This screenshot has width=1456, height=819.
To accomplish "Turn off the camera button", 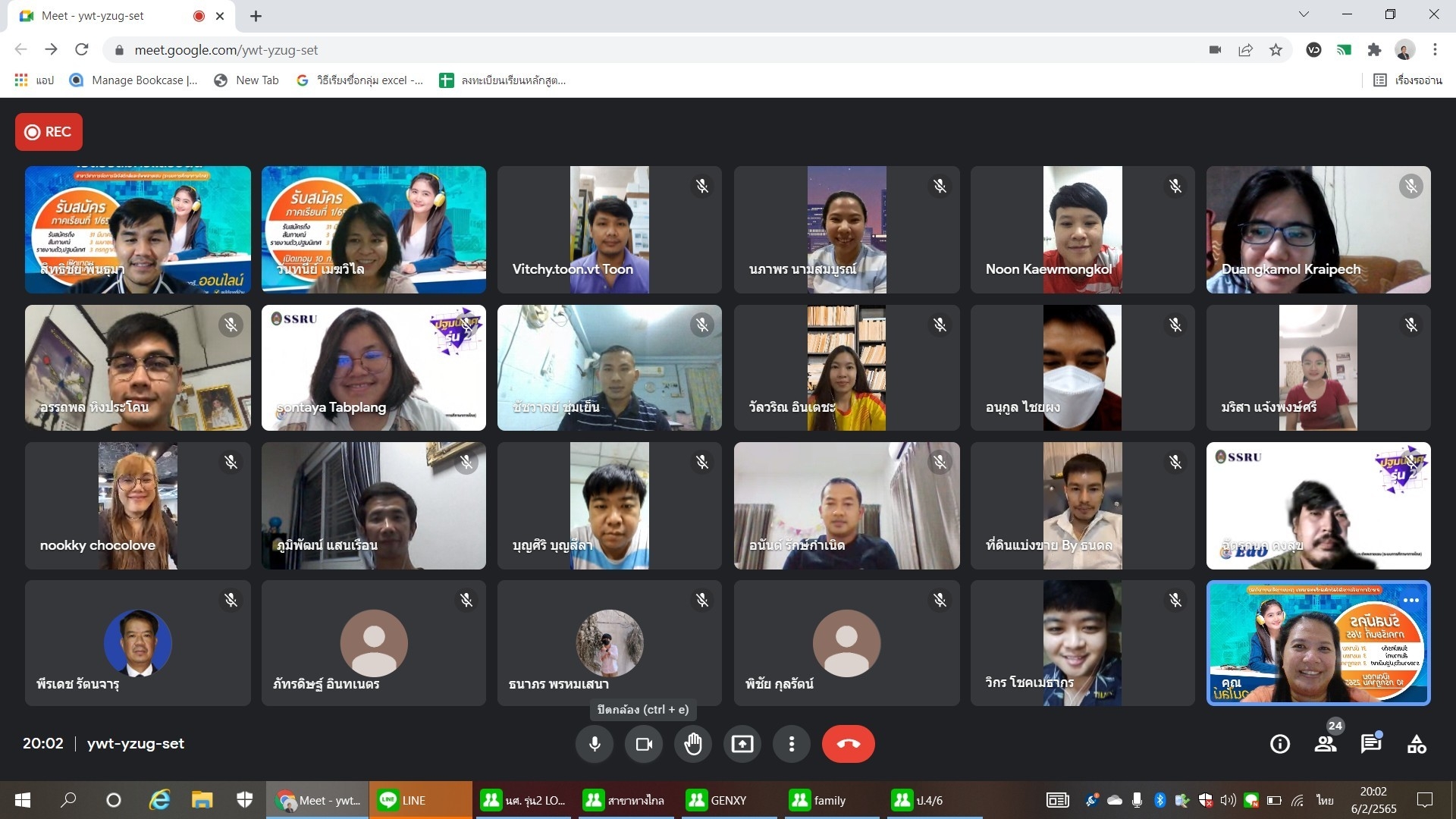I will 644,744.
